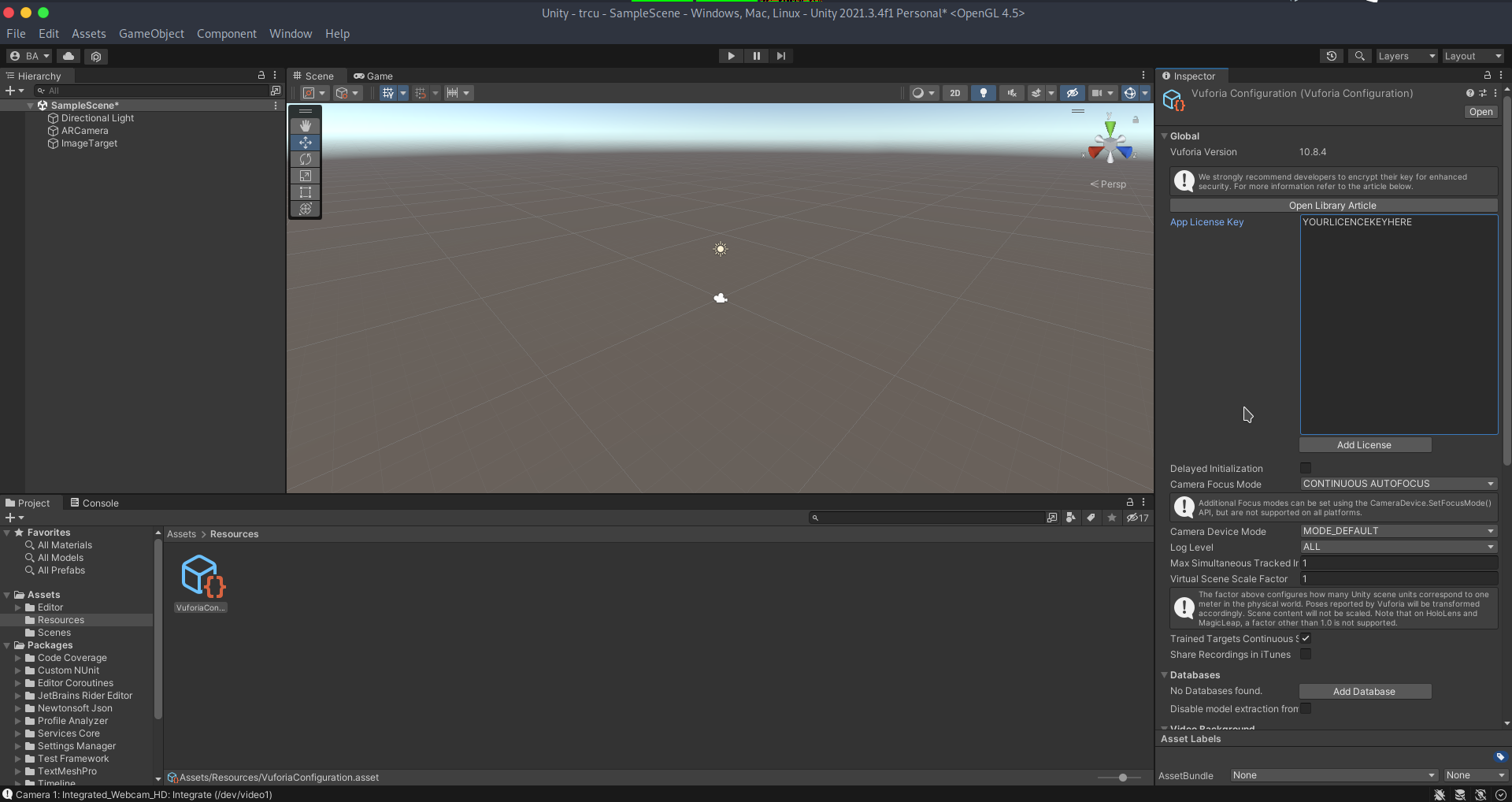Screen dimensions: 1512x802
Task: Click the Add License button
Action: coord(1365,444)
